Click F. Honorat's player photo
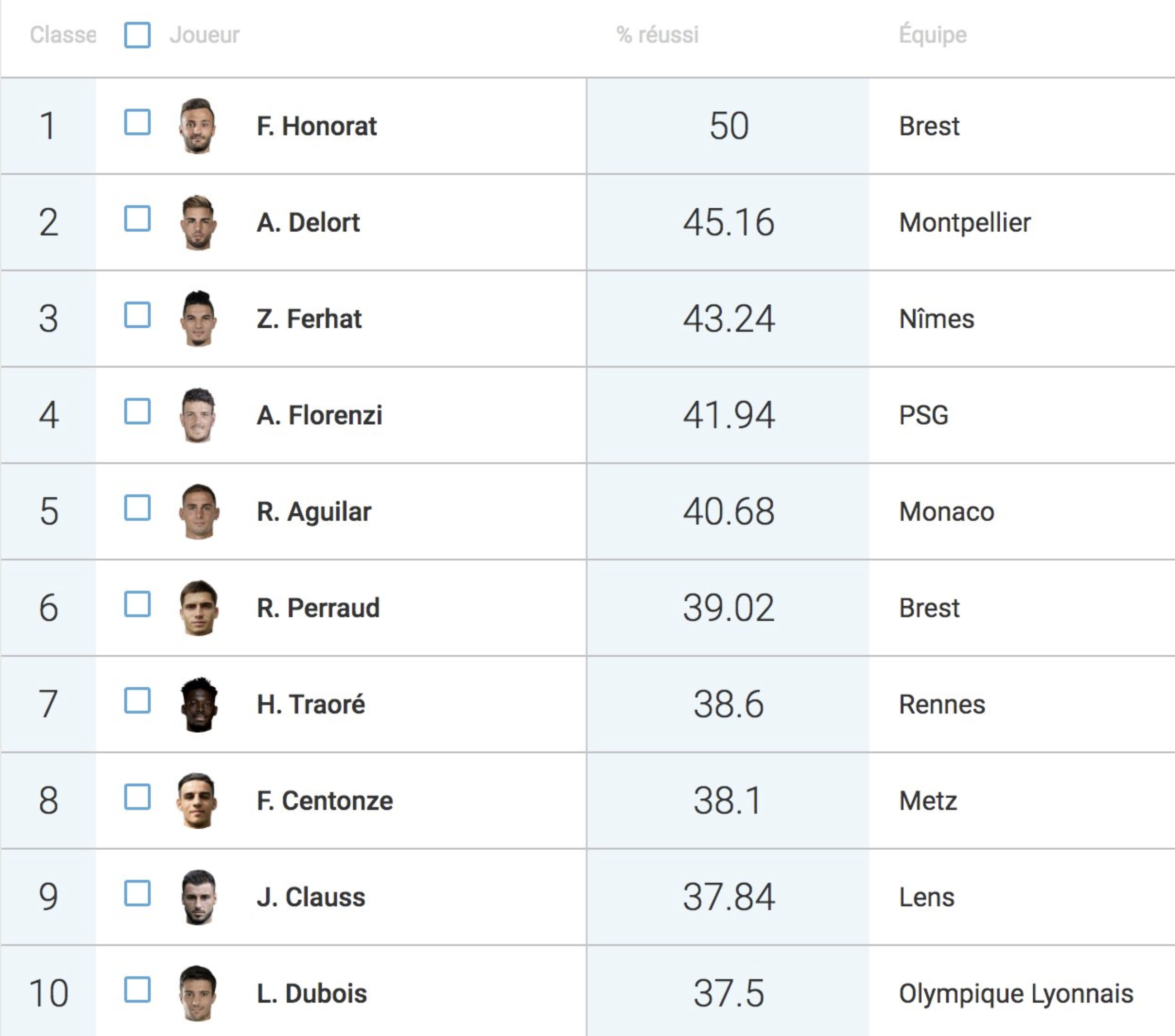 point(198,126)
